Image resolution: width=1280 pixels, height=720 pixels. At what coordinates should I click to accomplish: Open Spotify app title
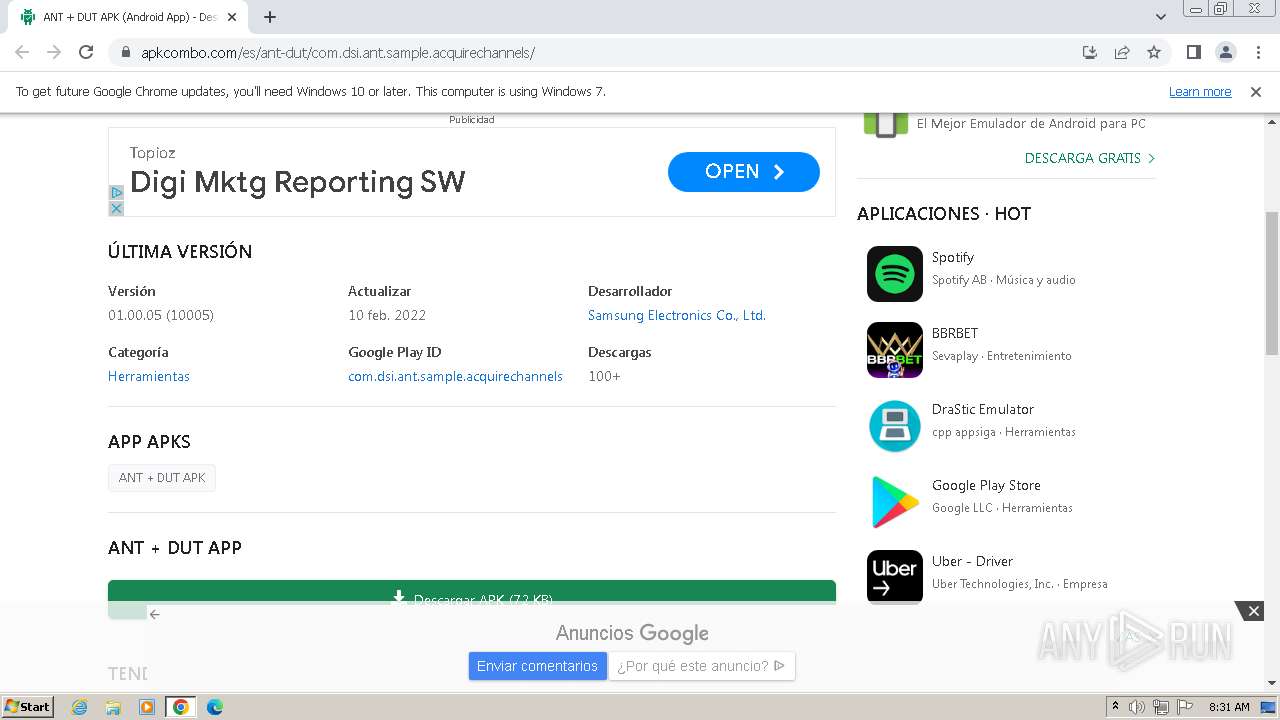[953, 257]
